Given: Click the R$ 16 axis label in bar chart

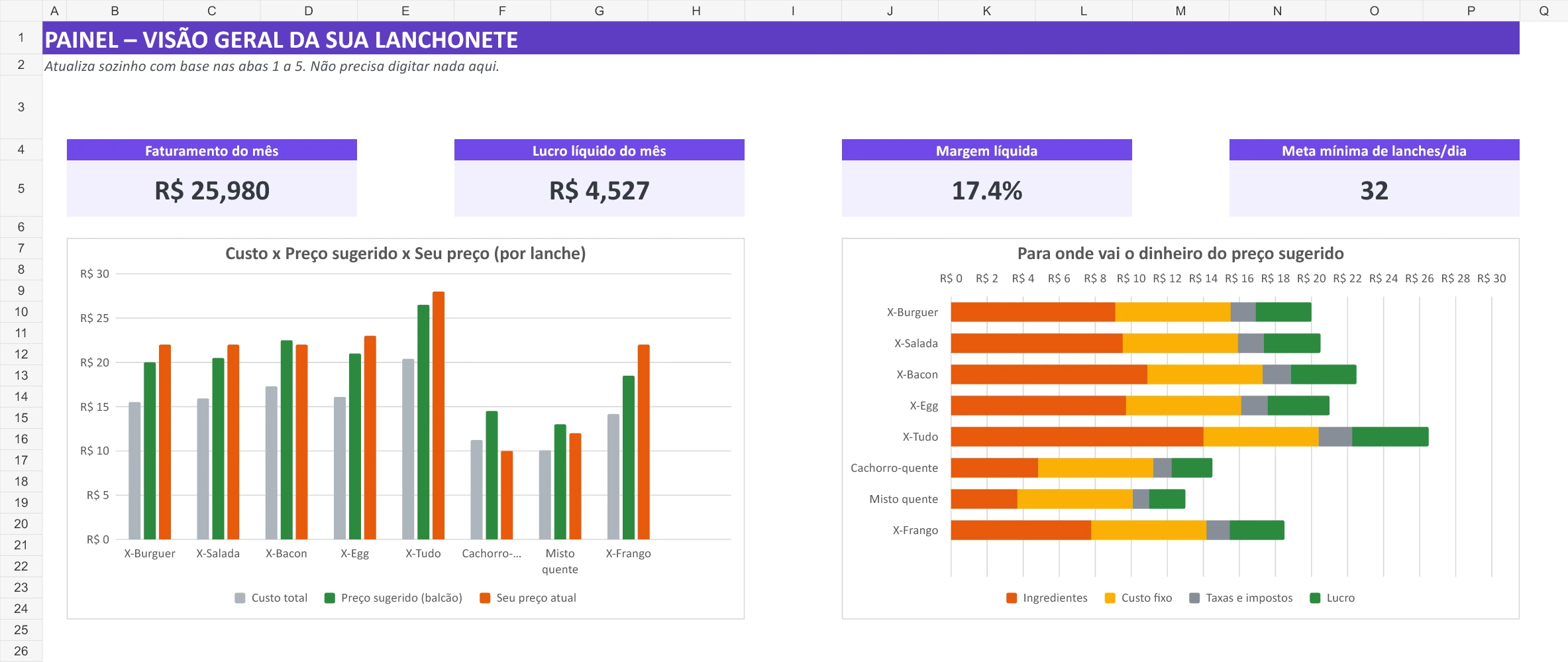Looking at the screenshot, I should coord(1239,278).
